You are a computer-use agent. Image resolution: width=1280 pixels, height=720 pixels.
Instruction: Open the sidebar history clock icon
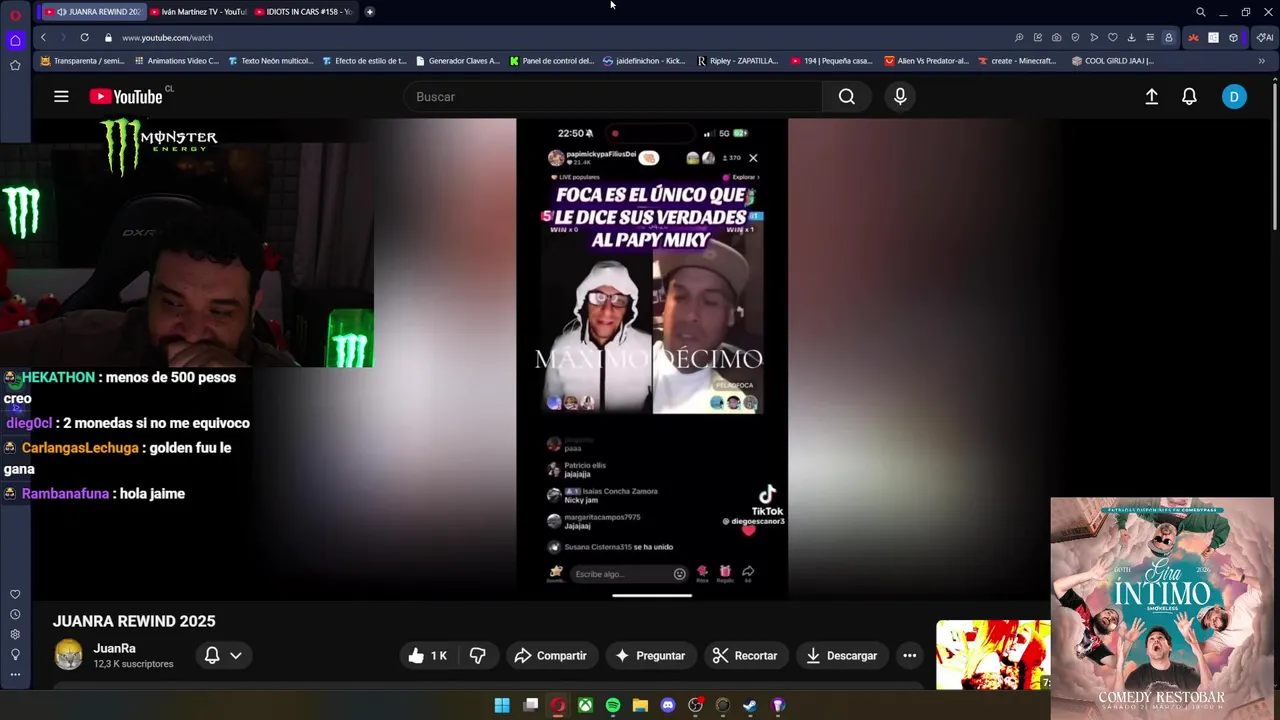(15, 615)
